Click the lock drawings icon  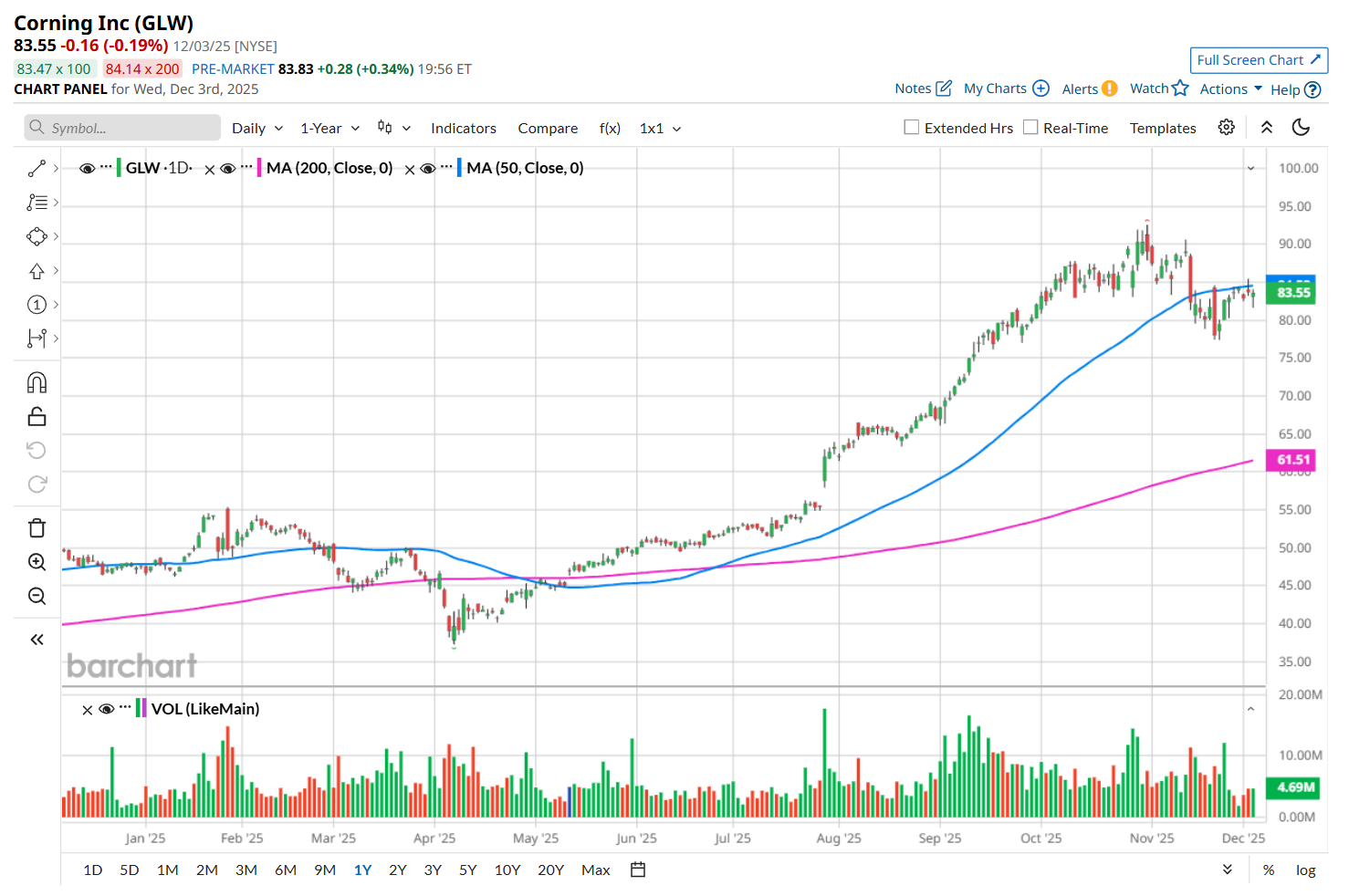coord(37,417)
